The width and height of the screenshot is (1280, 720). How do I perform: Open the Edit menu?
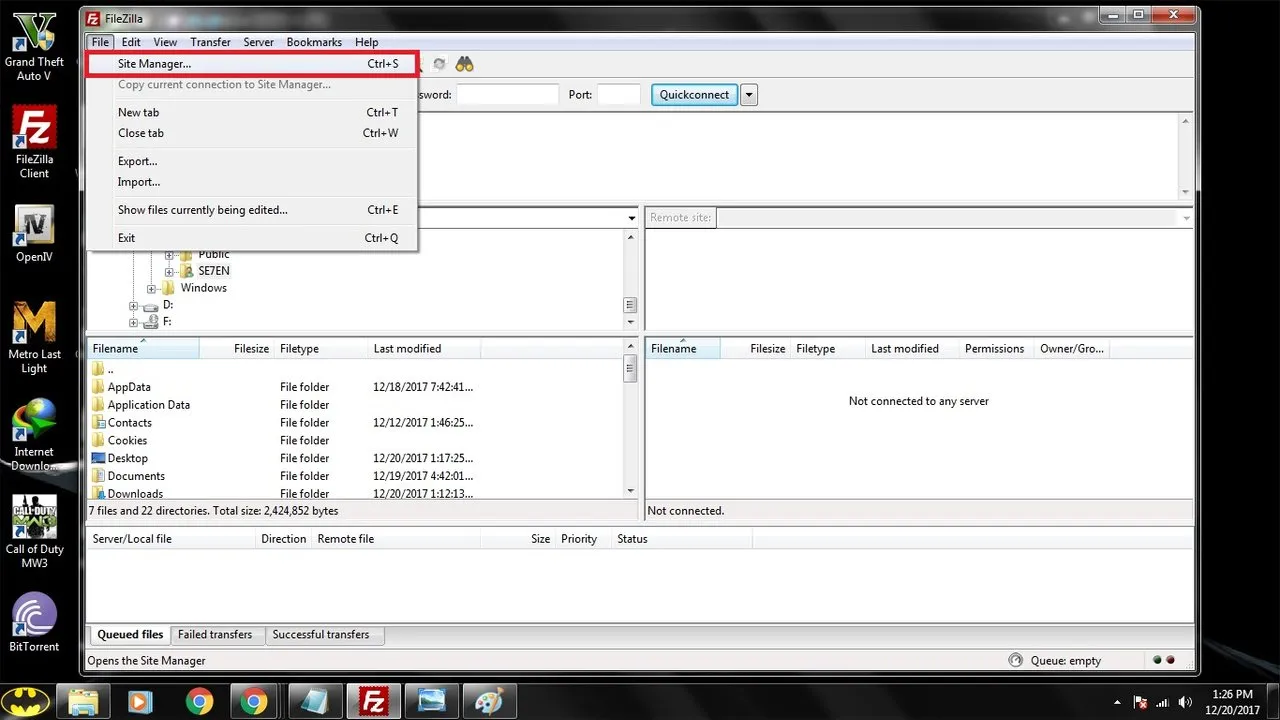coord(131,42)
